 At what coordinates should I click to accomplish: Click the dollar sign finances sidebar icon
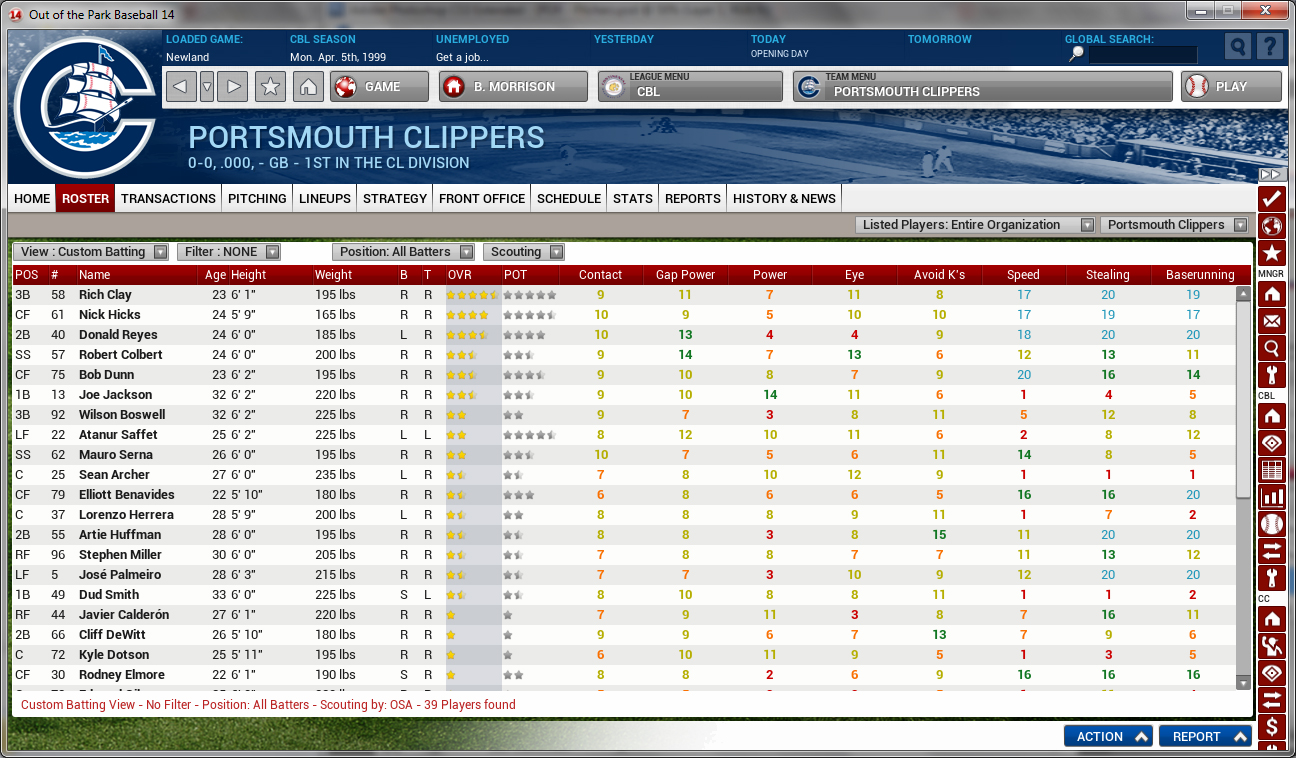[1271, 726]
